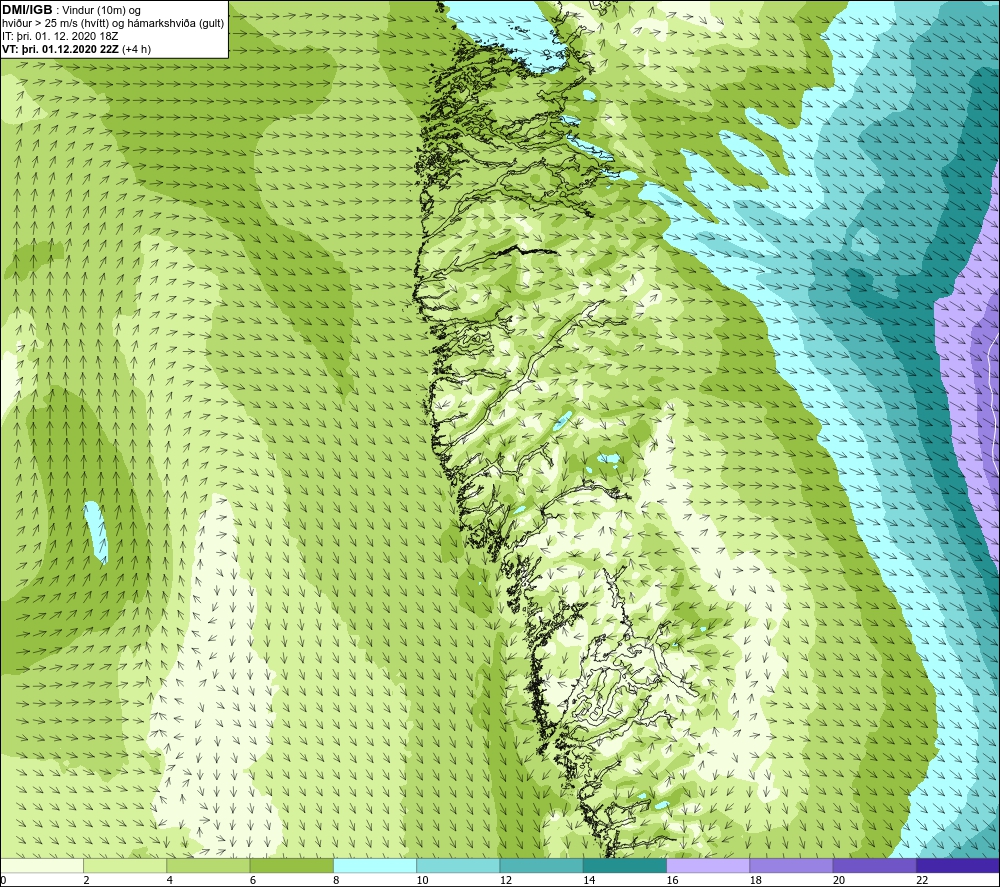This screenshot has height=887, width=1000.
Task: Click the 14-16 m/s dark teal legend swatch
Action: [625, 865]
